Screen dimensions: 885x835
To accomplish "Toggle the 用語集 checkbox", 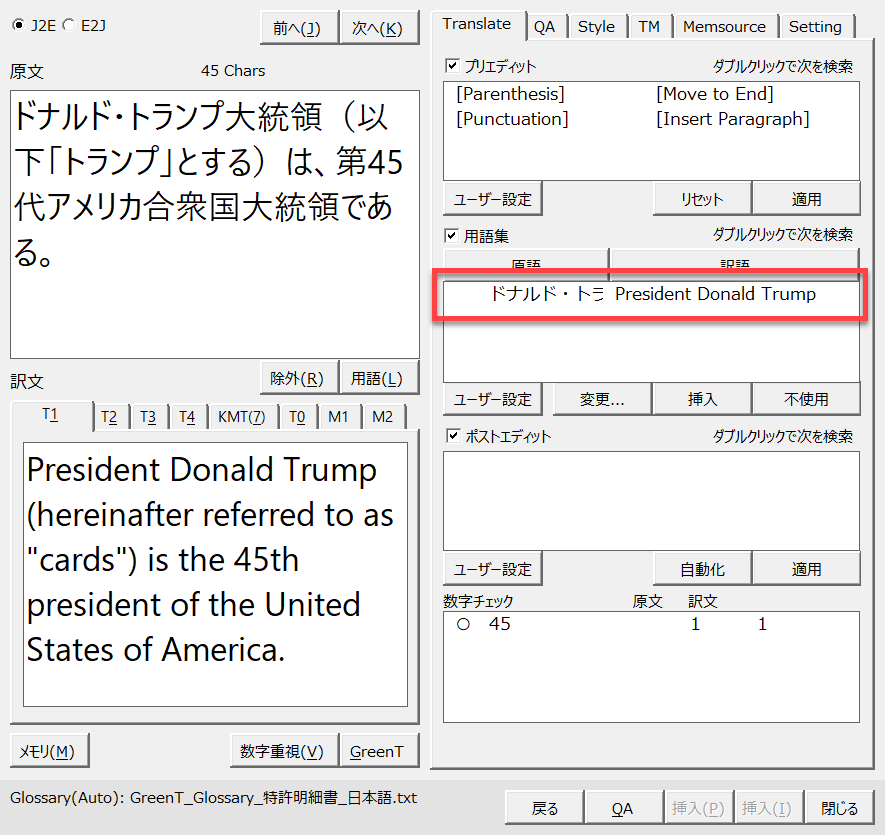I will point(452,235).
